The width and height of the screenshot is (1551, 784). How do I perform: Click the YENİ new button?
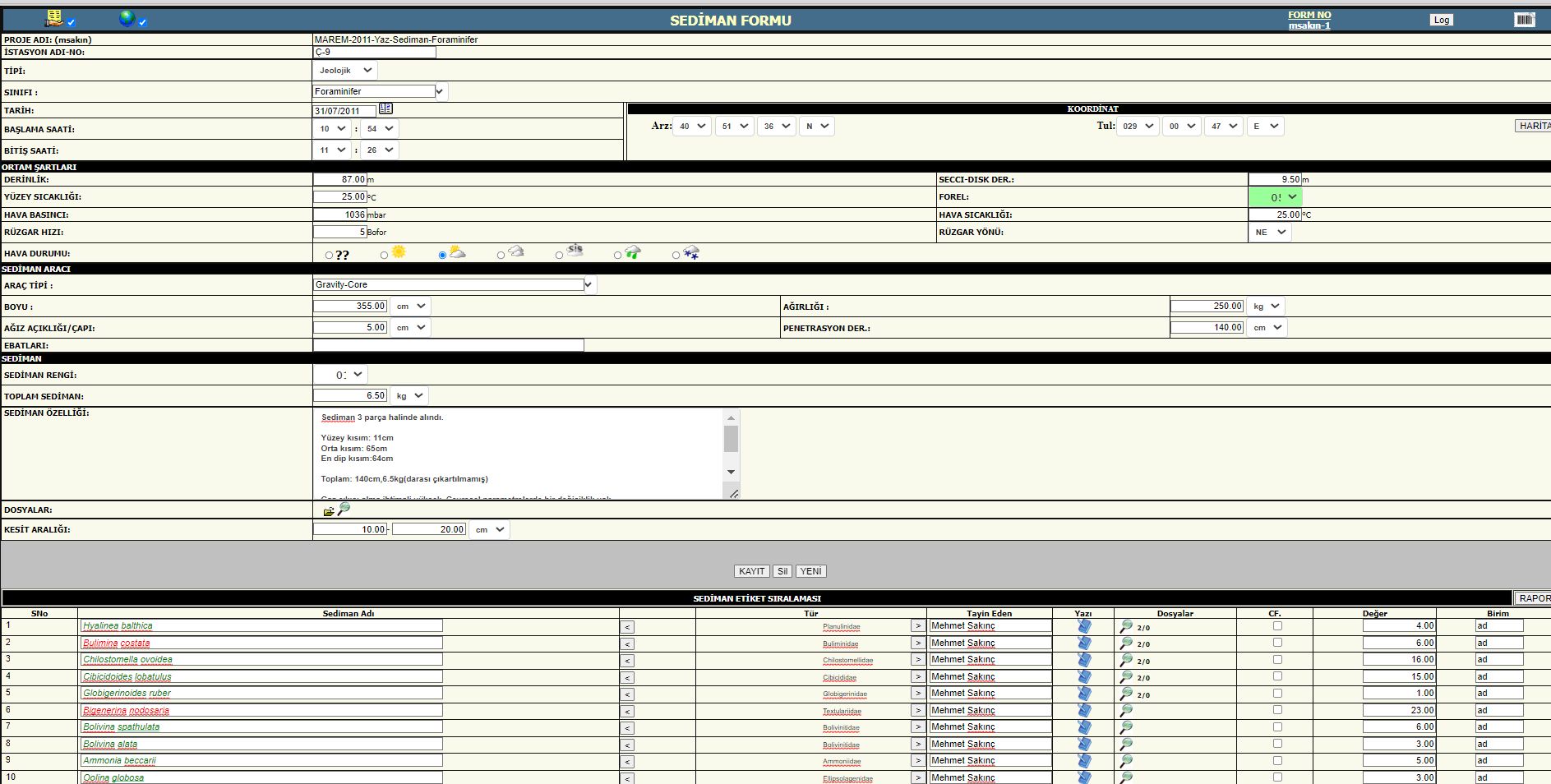tap(810, 571)
